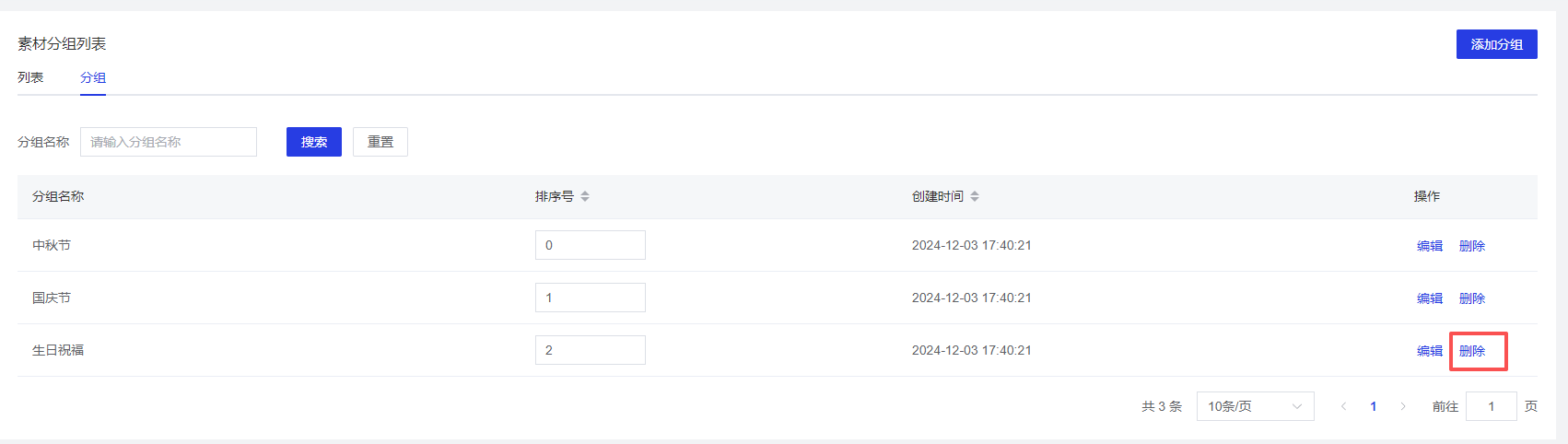Image resolution: width=1568 pixels, height=444 pixels.
Task: Delete the 生日祝福 group
Action: click(x=1472, y=351)
